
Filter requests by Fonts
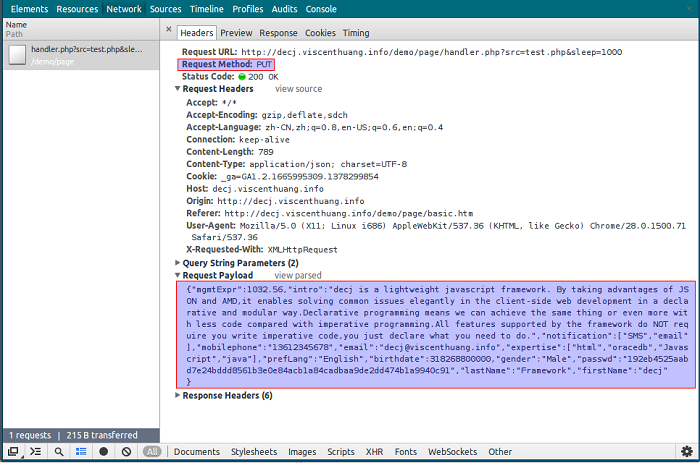click(x=405, y=451)
